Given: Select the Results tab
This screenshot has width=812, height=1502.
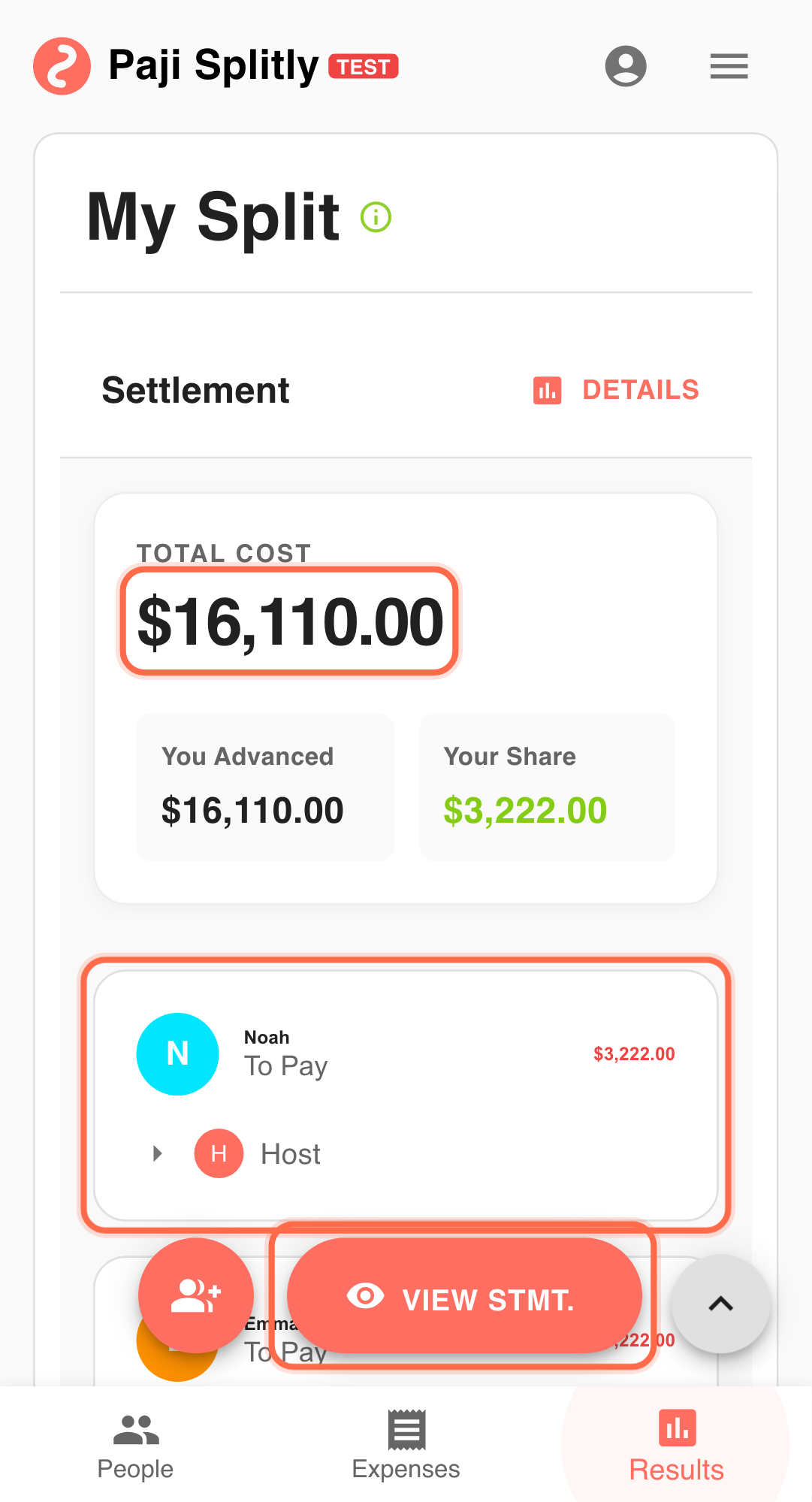Looking at the screenshot, I should [676, 1446].
